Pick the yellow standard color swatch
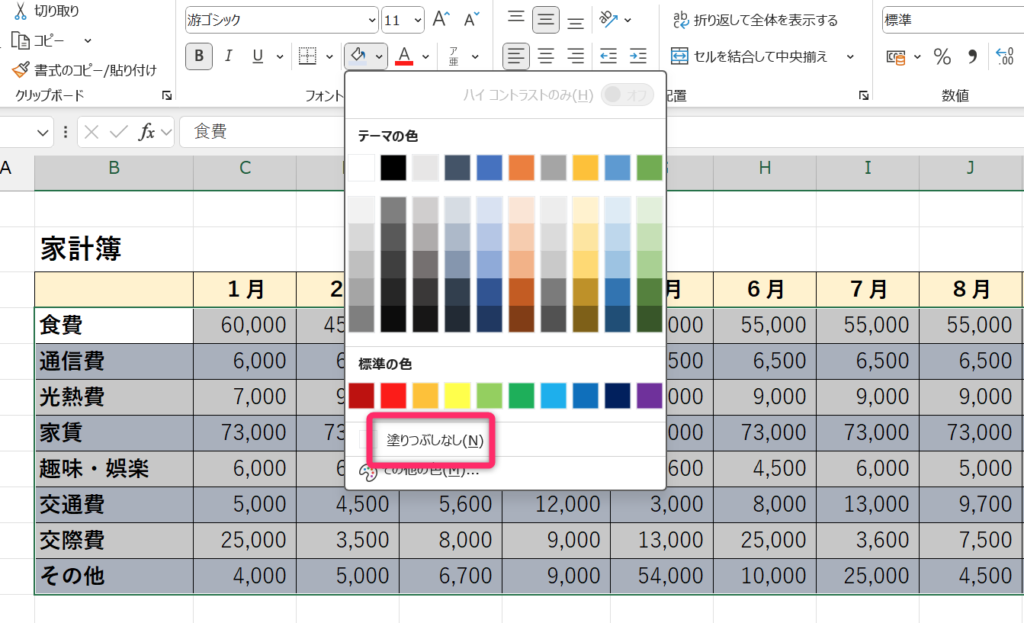 click(459, 395)
